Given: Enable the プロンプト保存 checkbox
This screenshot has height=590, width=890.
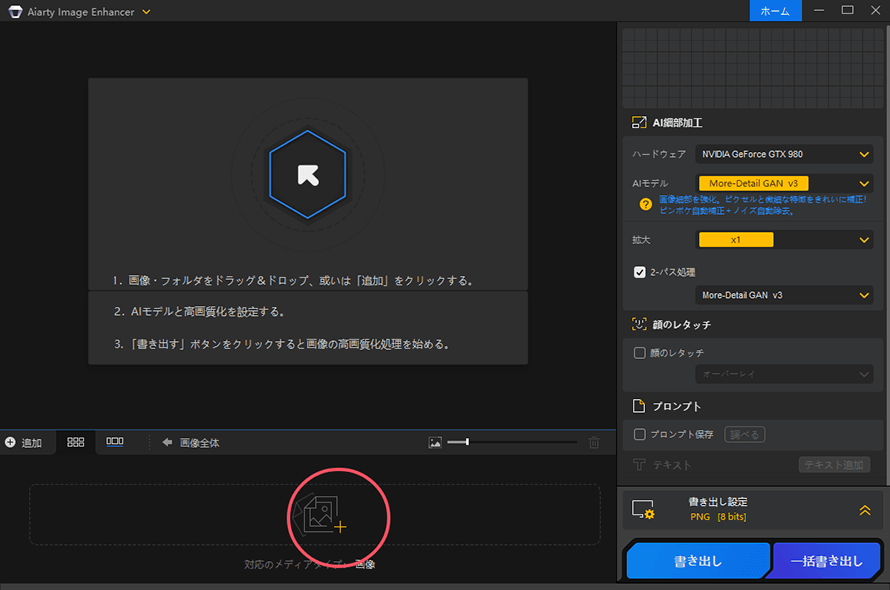Looking at the screenshot, I should 641,434.
